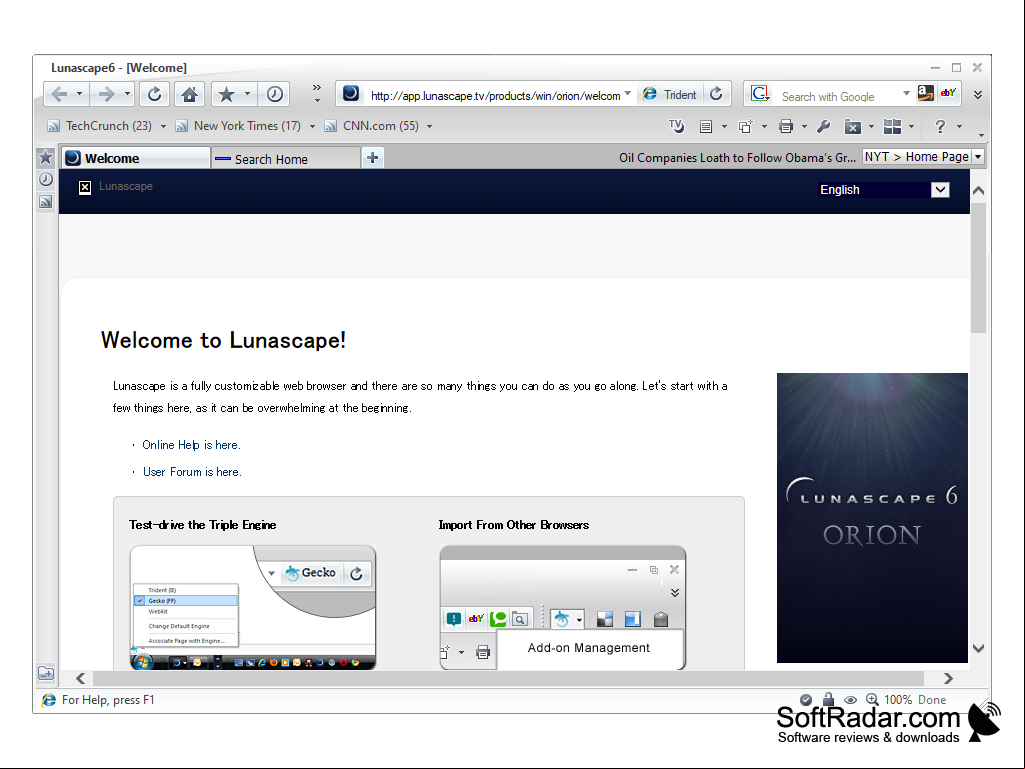This screenshot has width=1025, height=769.
Task: Click the add-panel icon at sidebar bottom
Action: (x=46, y=672)
